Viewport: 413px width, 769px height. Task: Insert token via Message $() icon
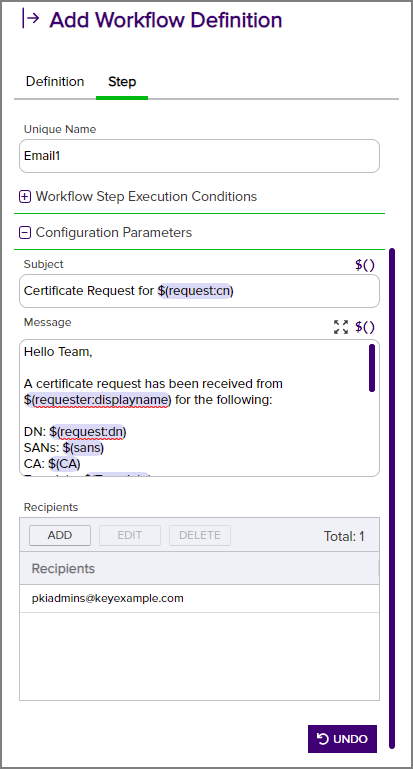click(x=364, y=327)
